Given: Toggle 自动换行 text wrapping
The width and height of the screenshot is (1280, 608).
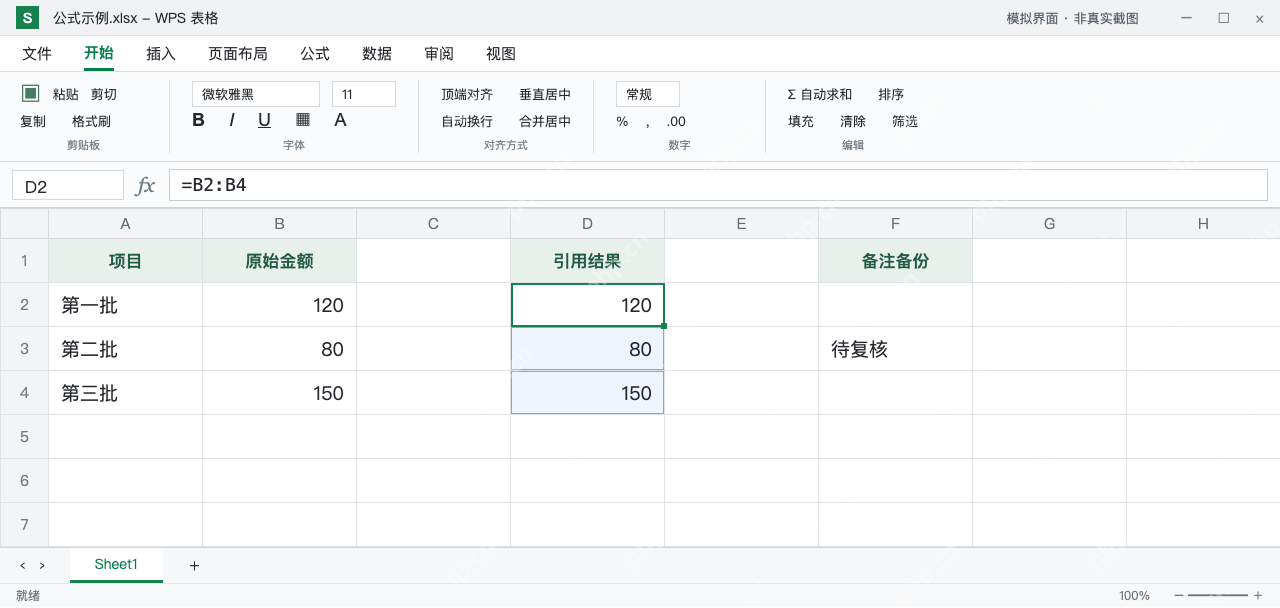Looking at the screenshot, I should (x=467, y=122).
